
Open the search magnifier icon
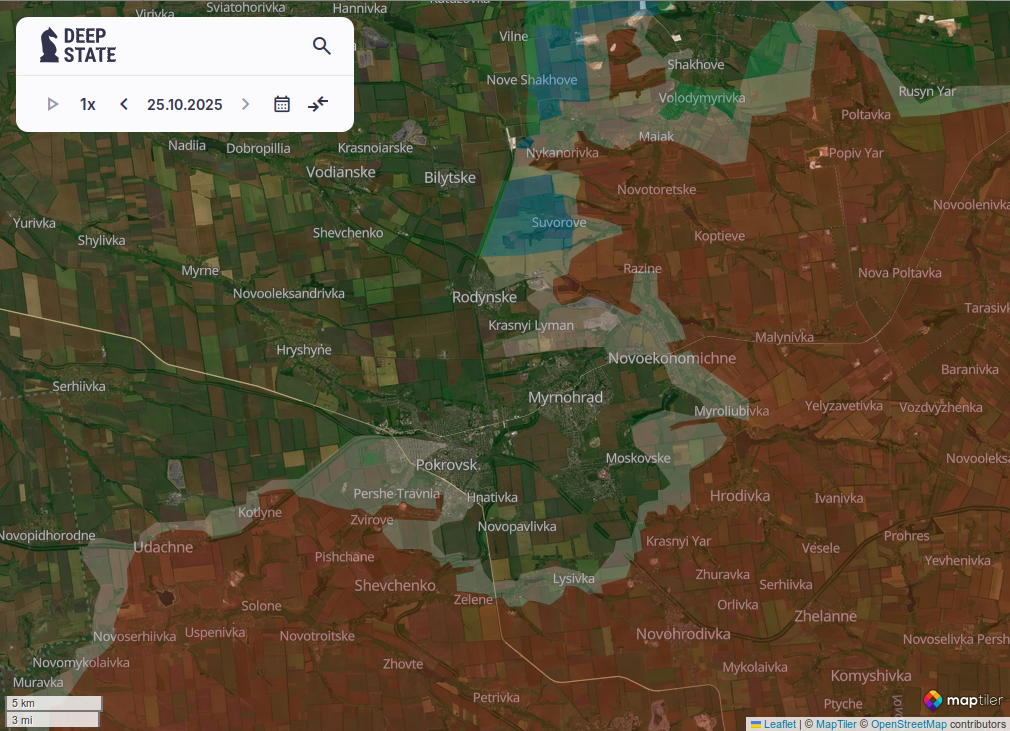point(321,46)
